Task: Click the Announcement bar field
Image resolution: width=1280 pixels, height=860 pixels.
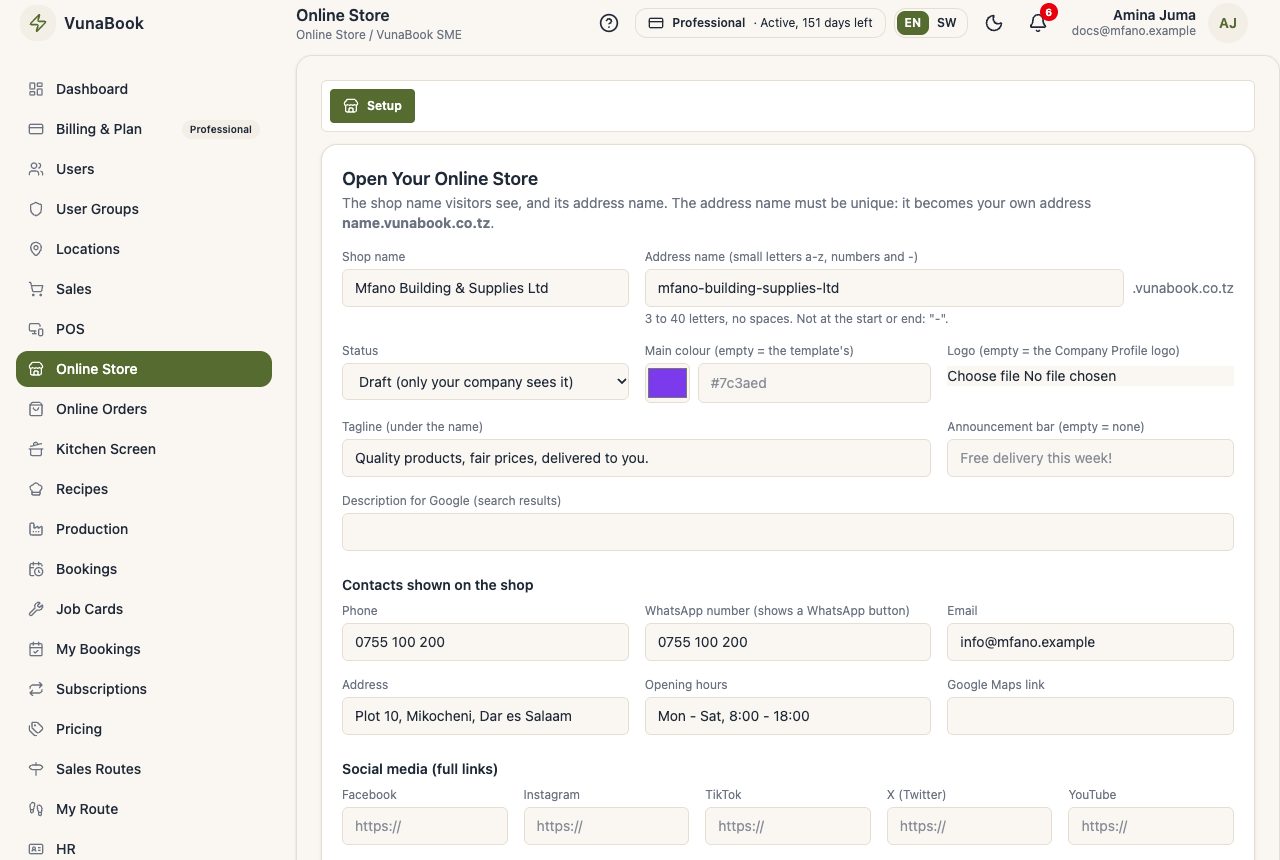Action: (1090, 458)
